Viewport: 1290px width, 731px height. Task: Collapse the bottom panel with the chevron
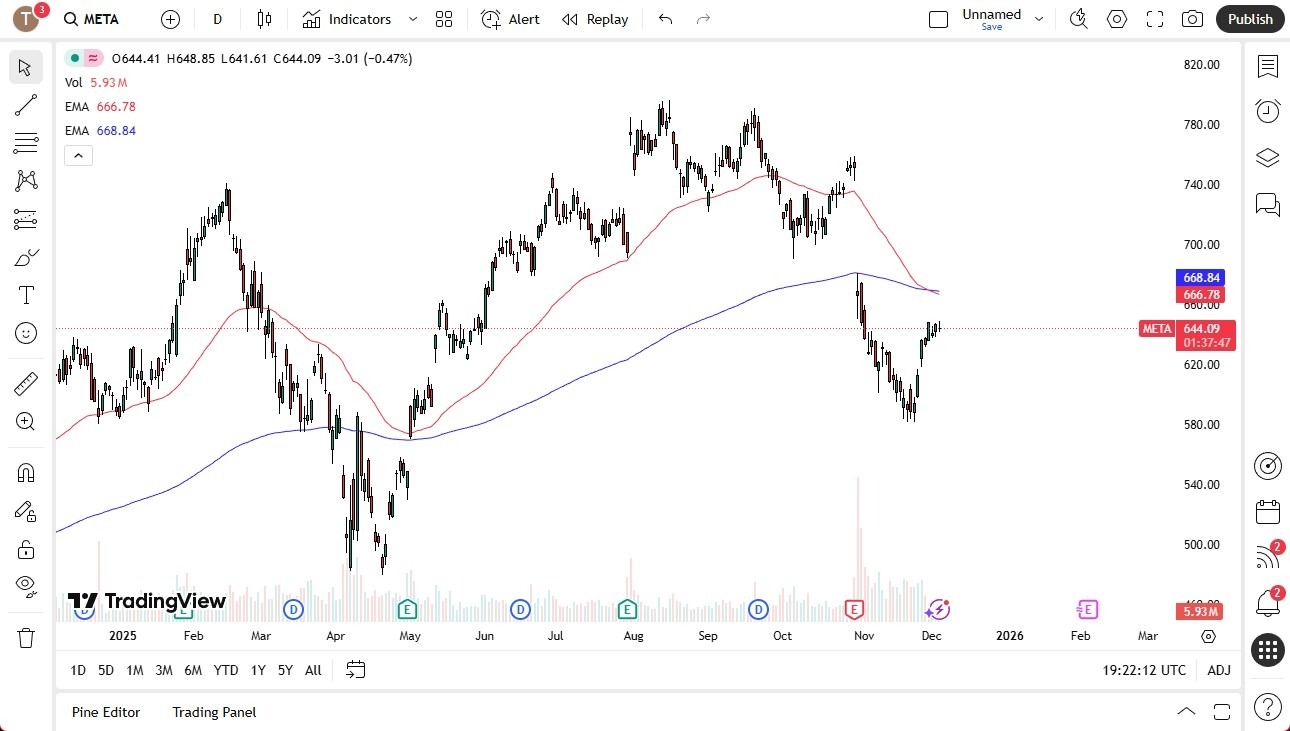[1186, 711]
